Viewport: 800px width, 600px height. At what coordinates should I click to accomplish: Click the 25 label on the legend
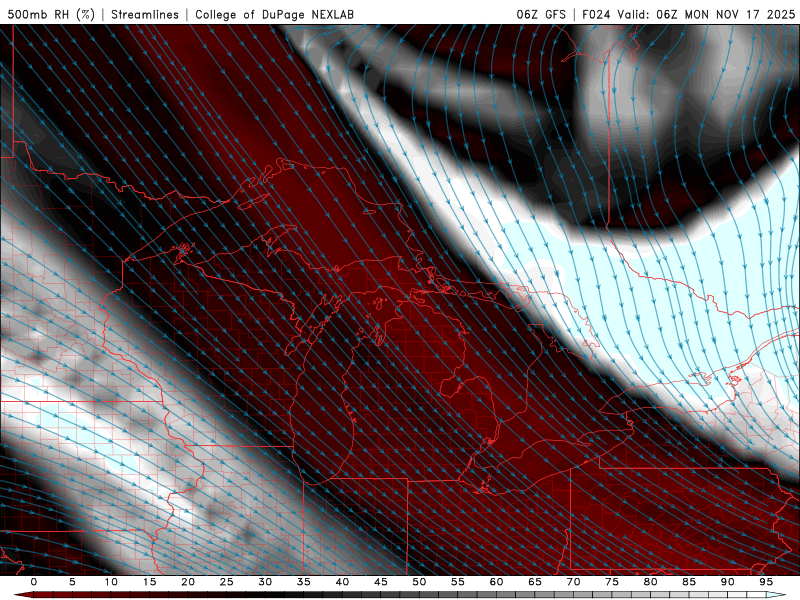227,582
